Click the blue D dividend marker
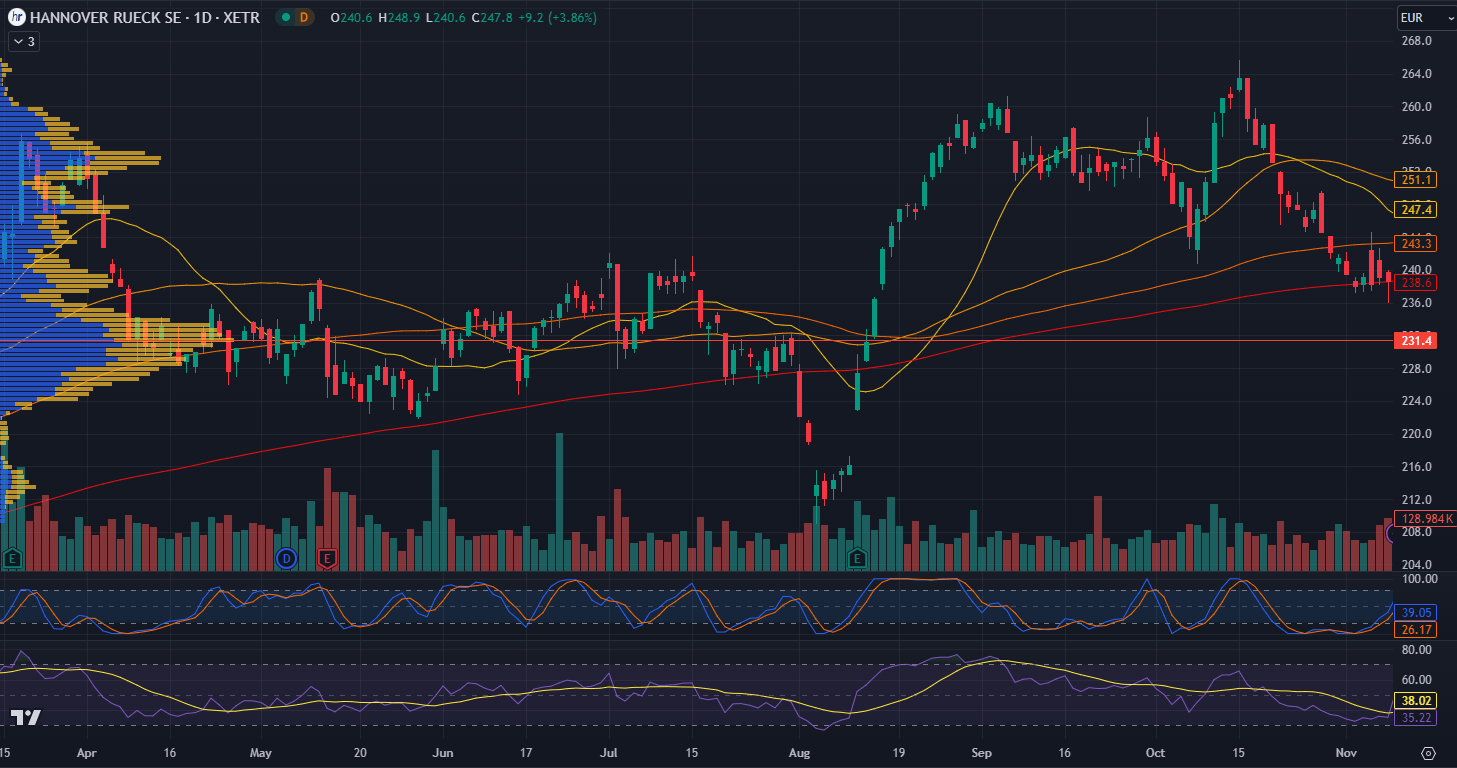The height and width of the screenshot is (768, 1457). point(286,557)
